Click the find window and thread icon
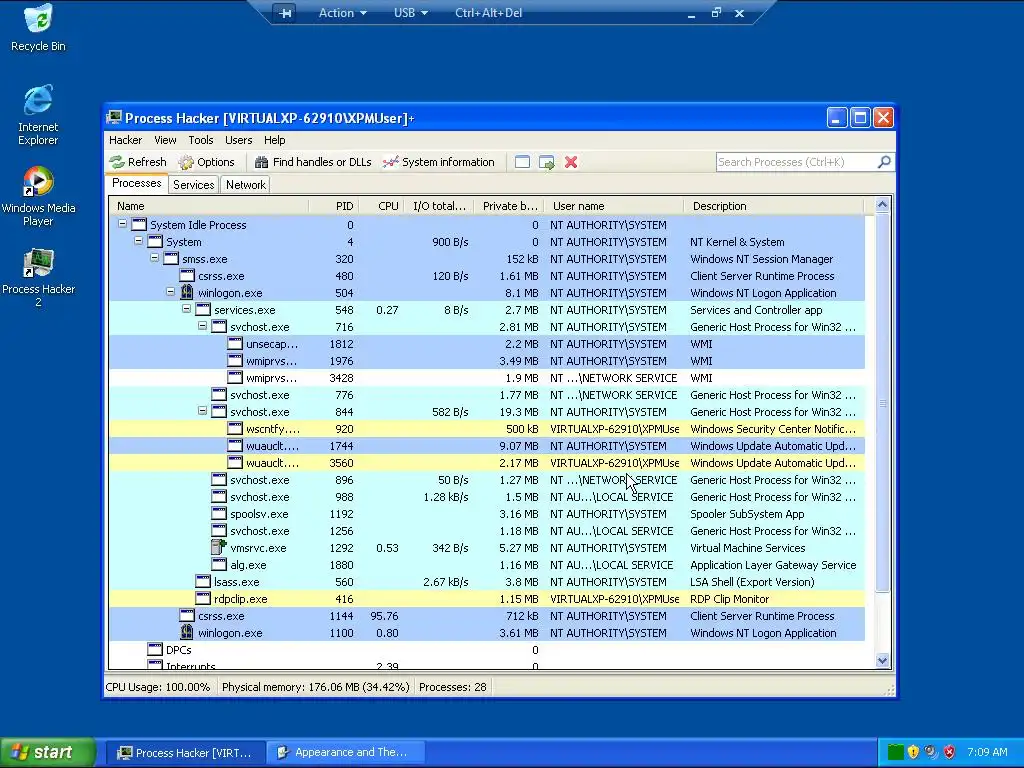Viewport: 1024px width, 768px height. [547, 162]
